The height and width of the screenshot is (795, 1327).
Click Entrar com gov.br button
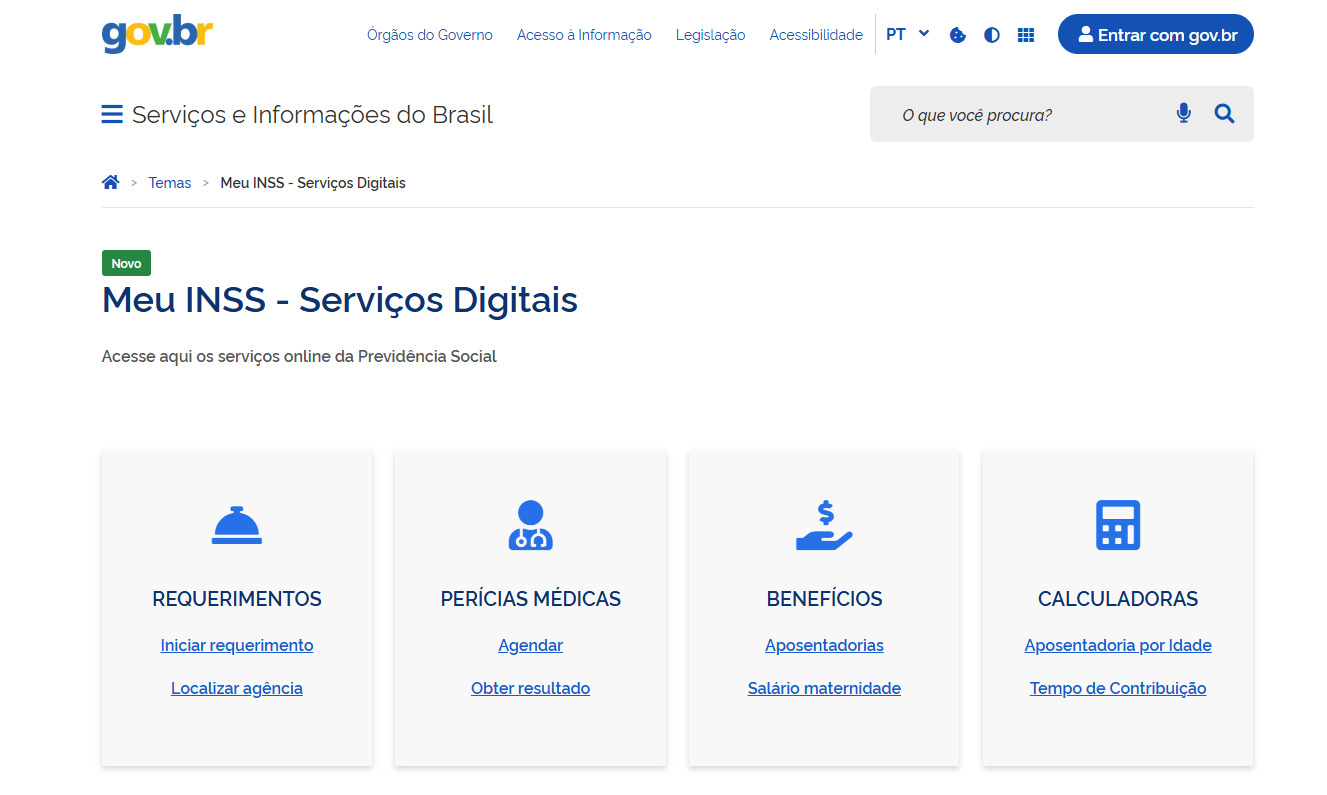[1156, 34]
